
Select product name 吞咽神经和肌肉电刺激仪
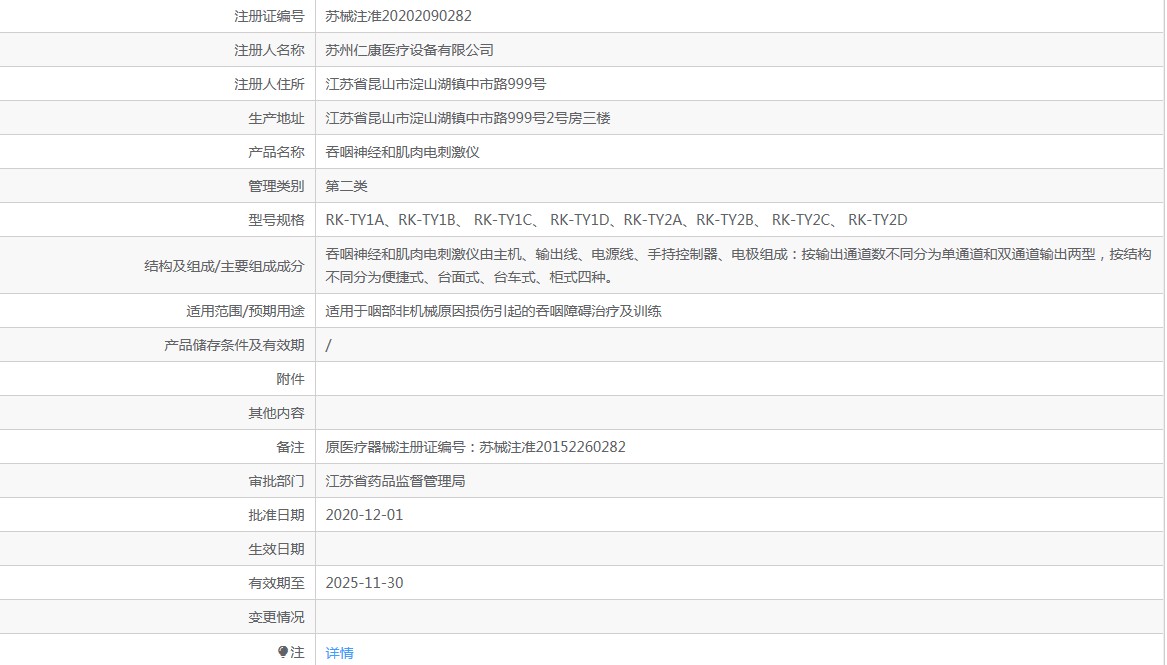(x=402, y=152)
